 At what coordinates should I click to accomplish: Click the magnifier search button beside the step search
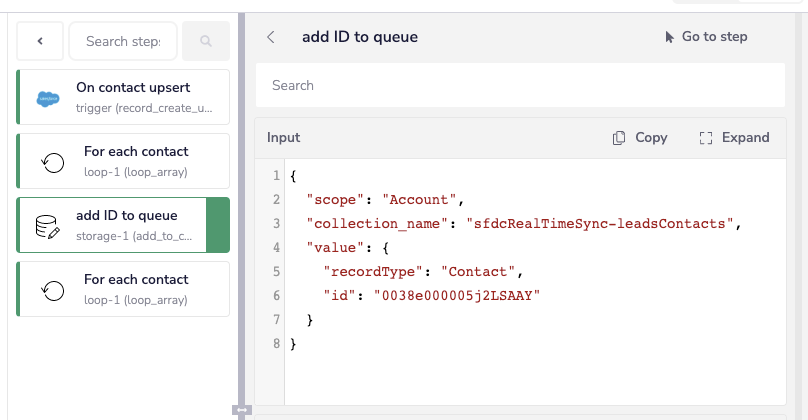click(x=206, y=41)
